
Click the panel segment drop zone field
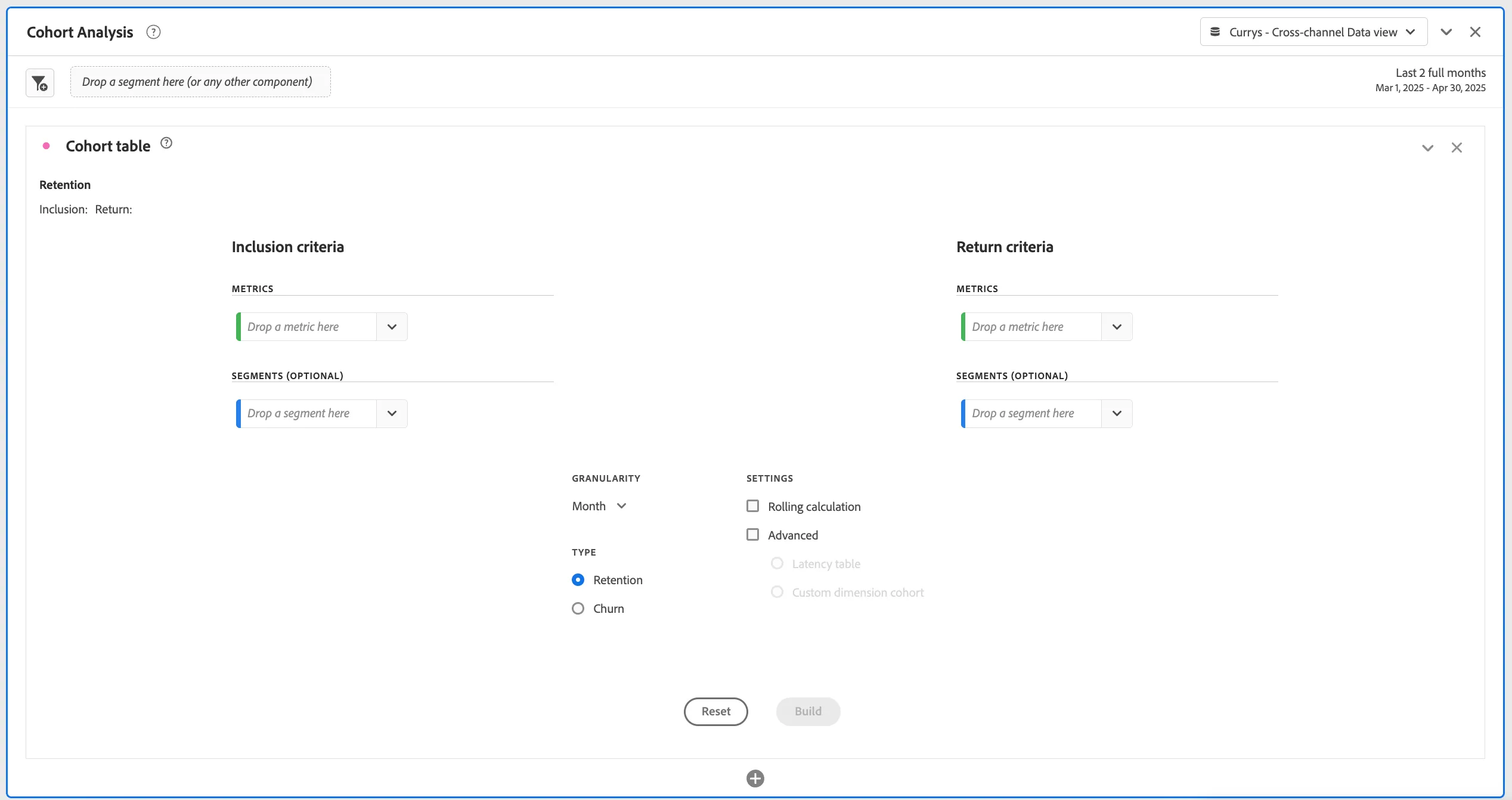tap(200, 82)
